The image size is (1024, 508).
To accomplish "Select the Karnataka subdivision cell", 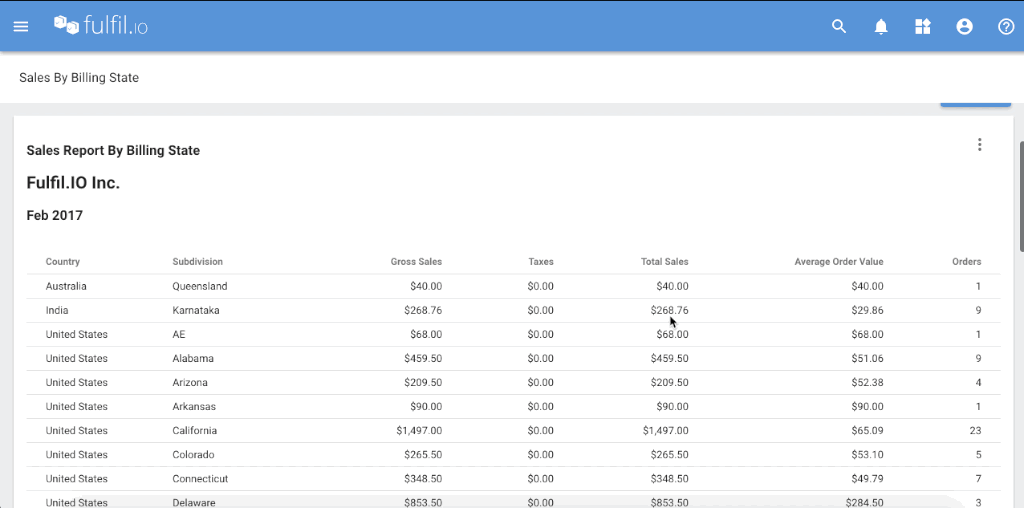I will coord(196,310).
